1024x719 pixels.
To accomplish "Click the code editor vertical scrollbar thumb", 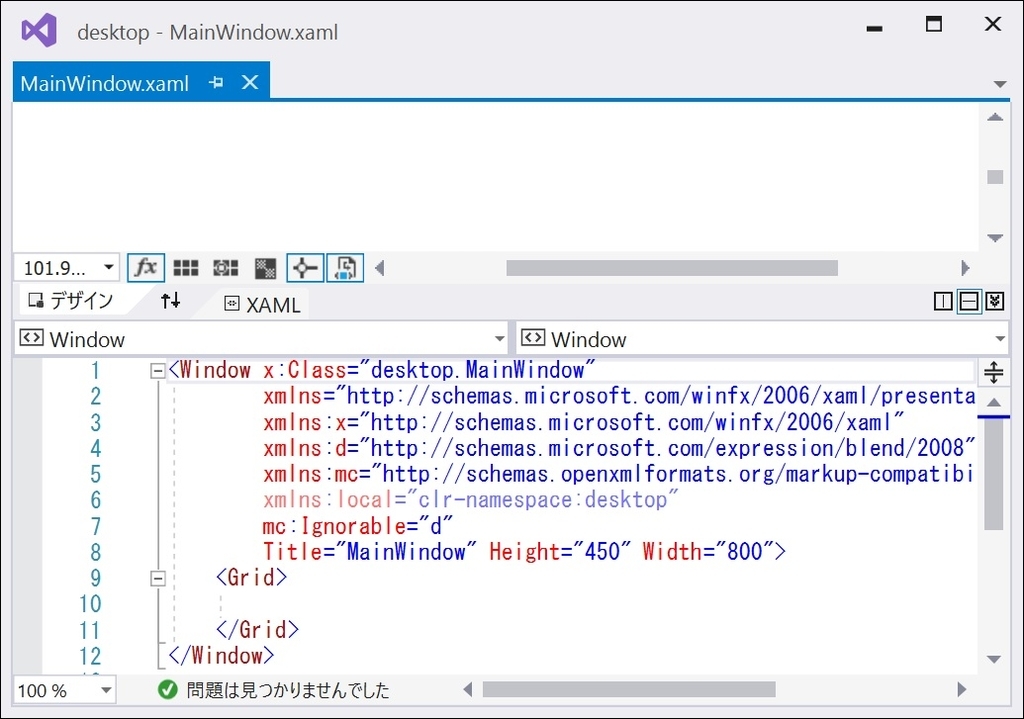I will coord(994,474).
